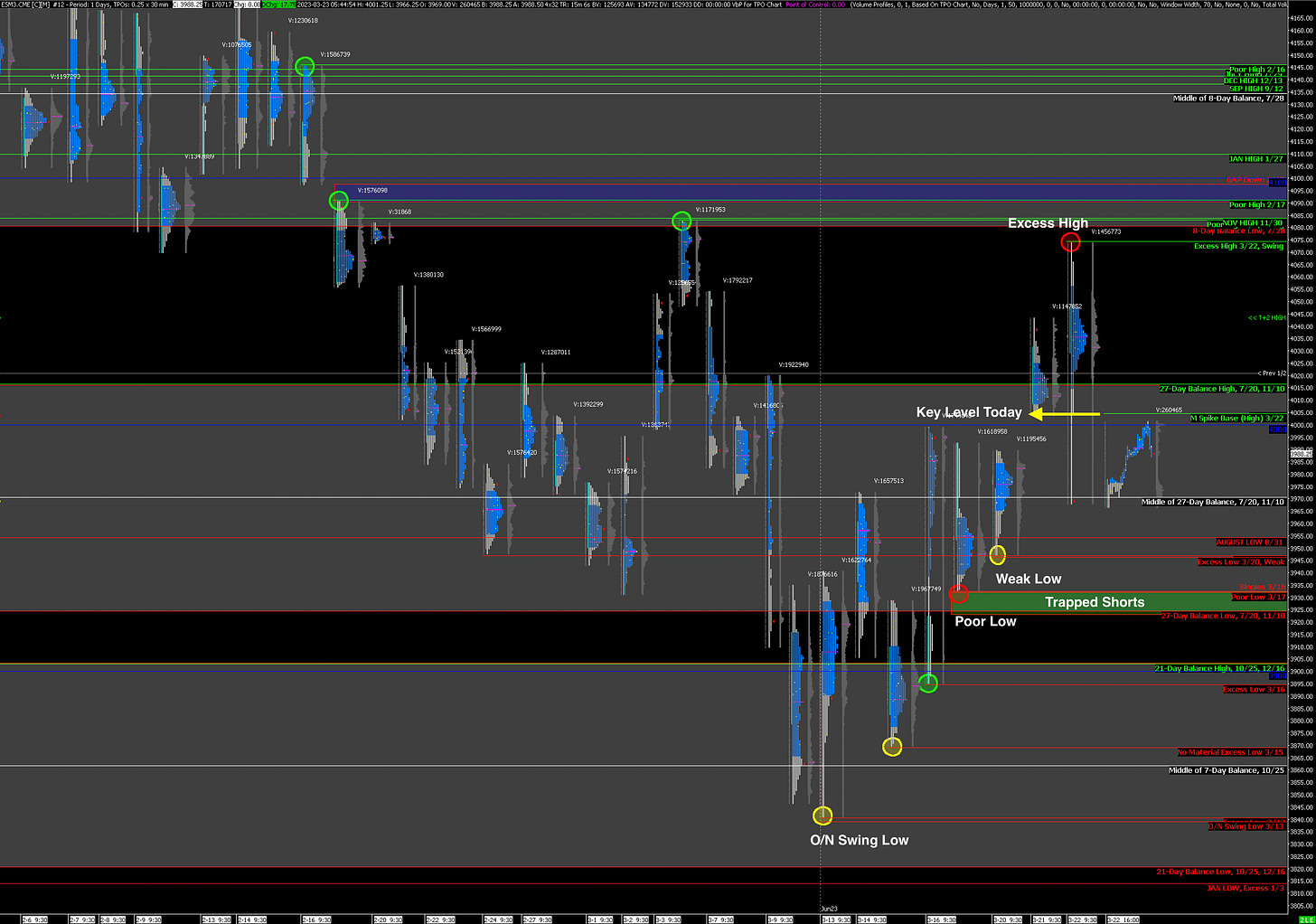Viewport: 1316px width, 924px height.
Task: Click the volume label V:260465
Action: pyautogui.click(x=1169, y=410)
